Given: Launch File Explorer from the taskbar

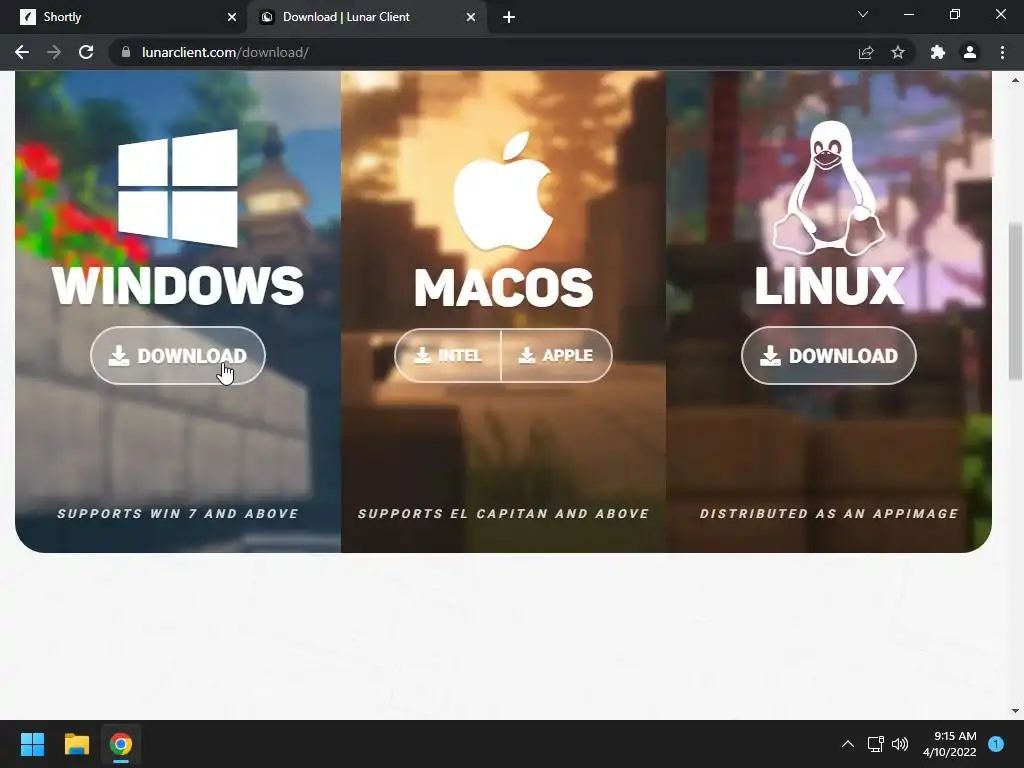Looking at the screenshot, I should coord(76,744).
